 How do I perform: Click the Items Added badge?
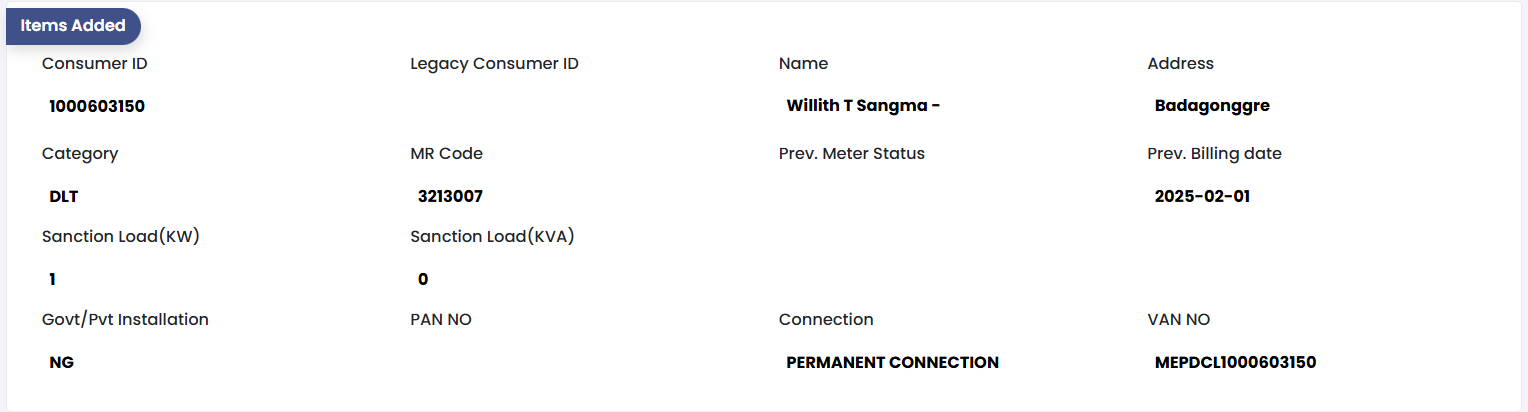[73, 26]
